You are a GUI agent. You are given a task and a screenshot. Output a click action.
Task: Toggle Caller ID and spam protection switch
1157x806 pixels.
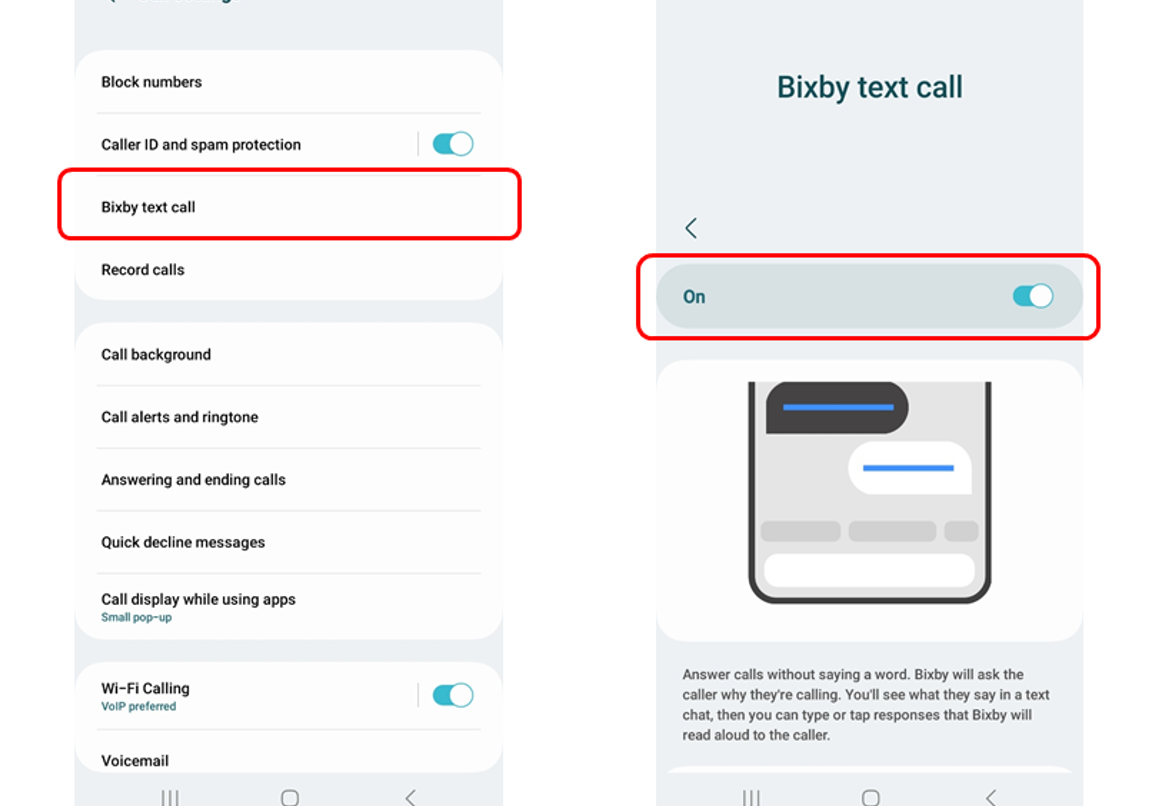point(452,144)
